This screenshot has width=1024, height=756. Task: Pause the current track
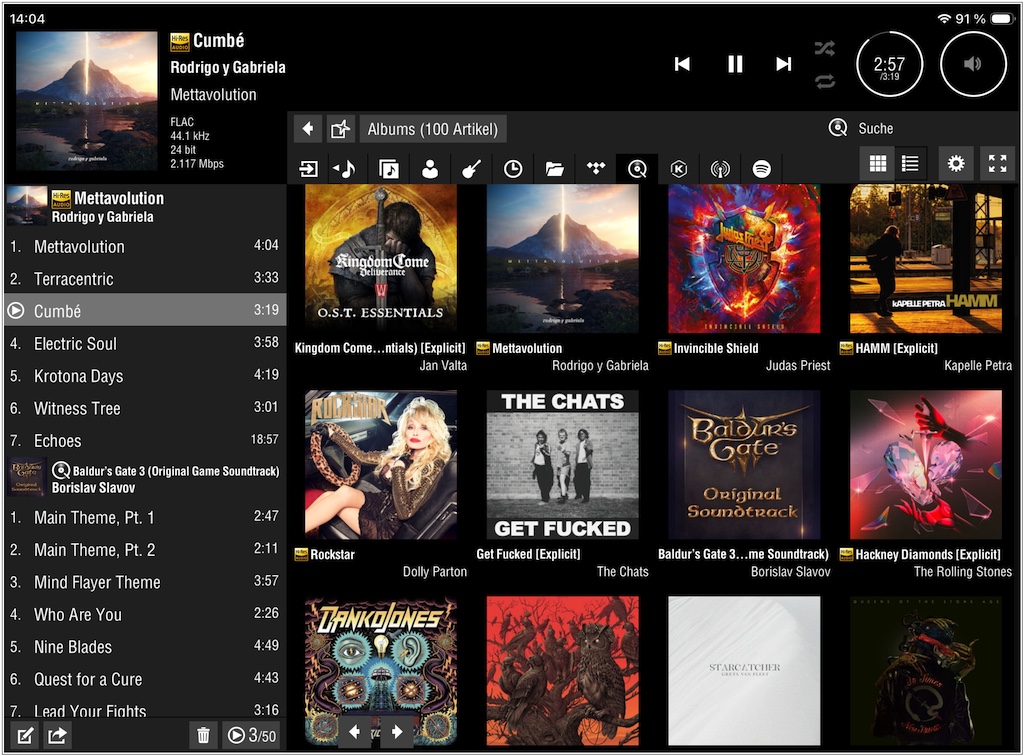pyautogui.click(x=735, y=64)
